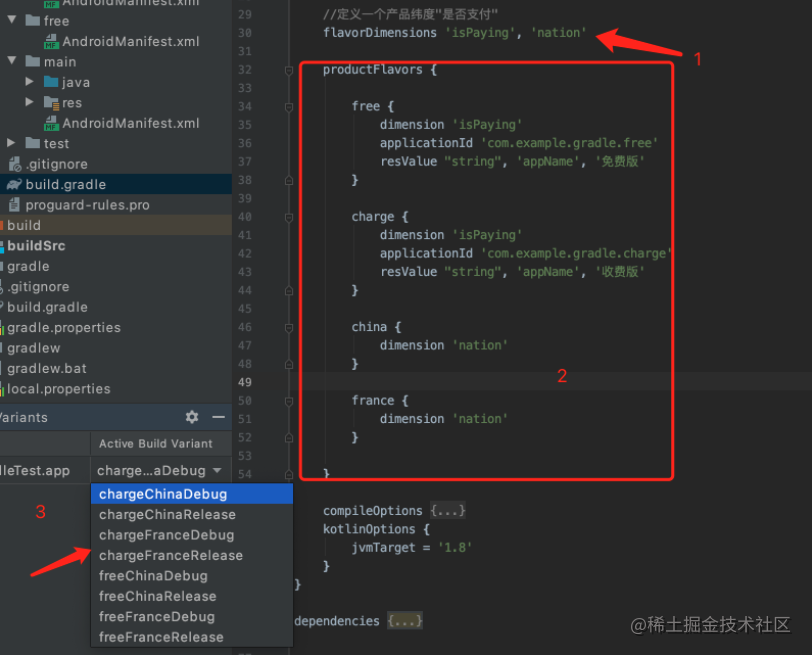Select the res resources folder icon
The height and width of the screenshot is (655, 812).
(51, 103)
